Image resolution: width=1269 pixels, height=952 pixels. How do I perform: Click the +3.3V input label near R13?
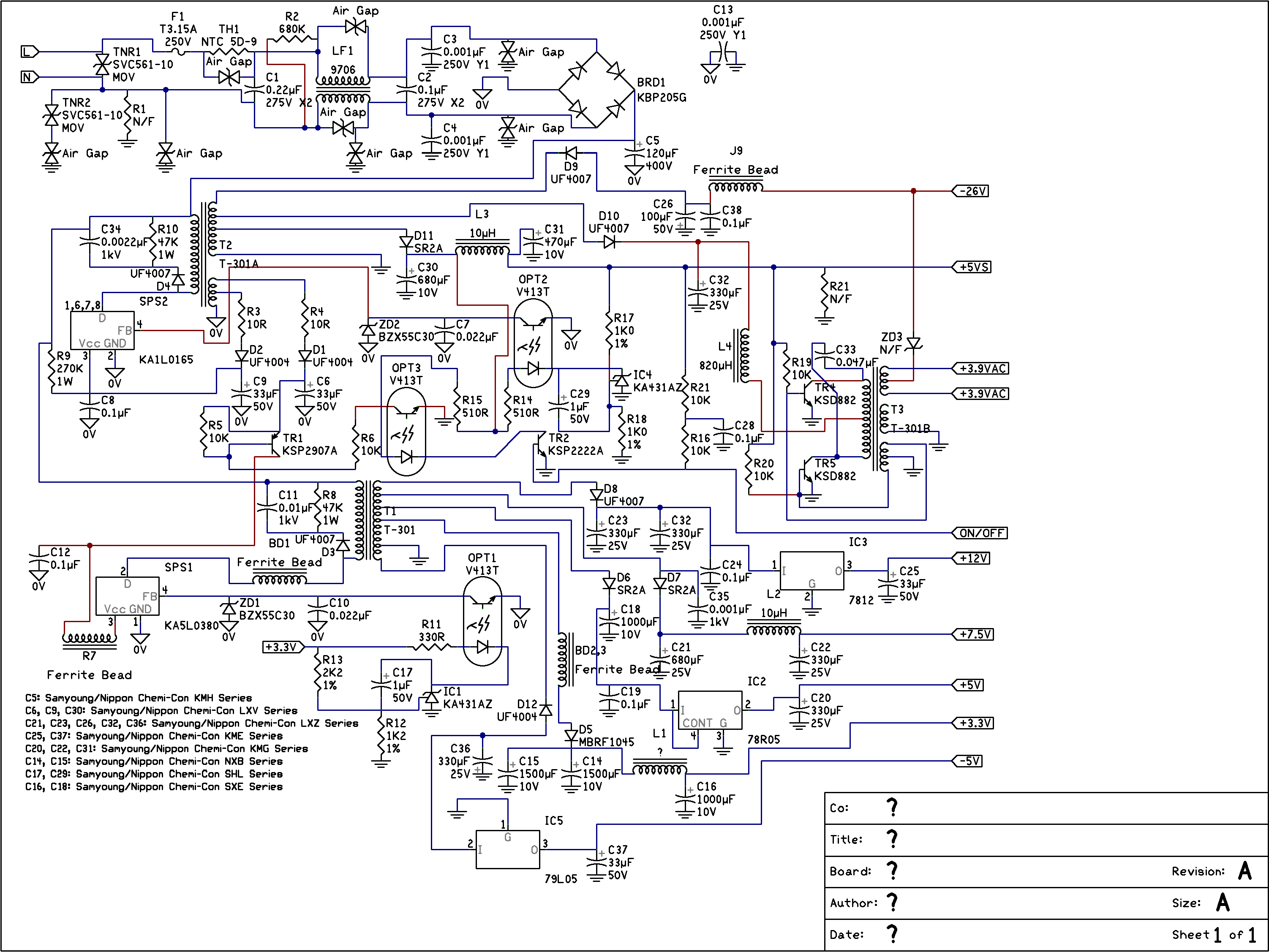[x=283, y=647]
